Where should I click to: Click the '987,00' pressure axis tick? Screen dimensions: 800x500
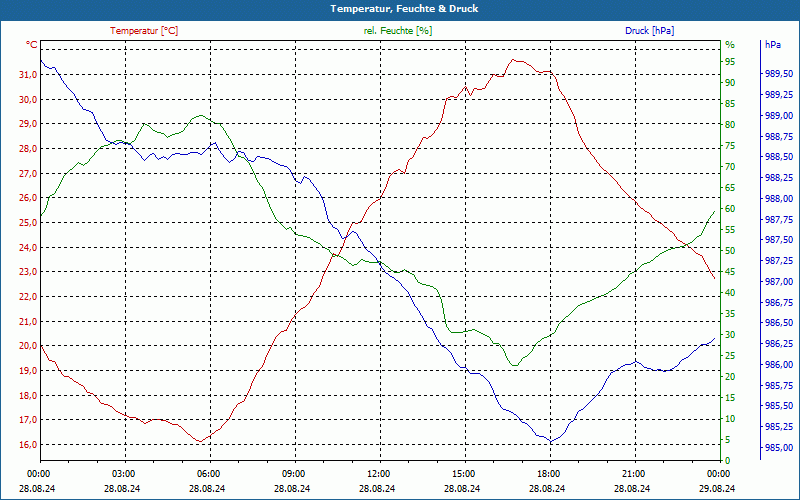coord(779,282)
